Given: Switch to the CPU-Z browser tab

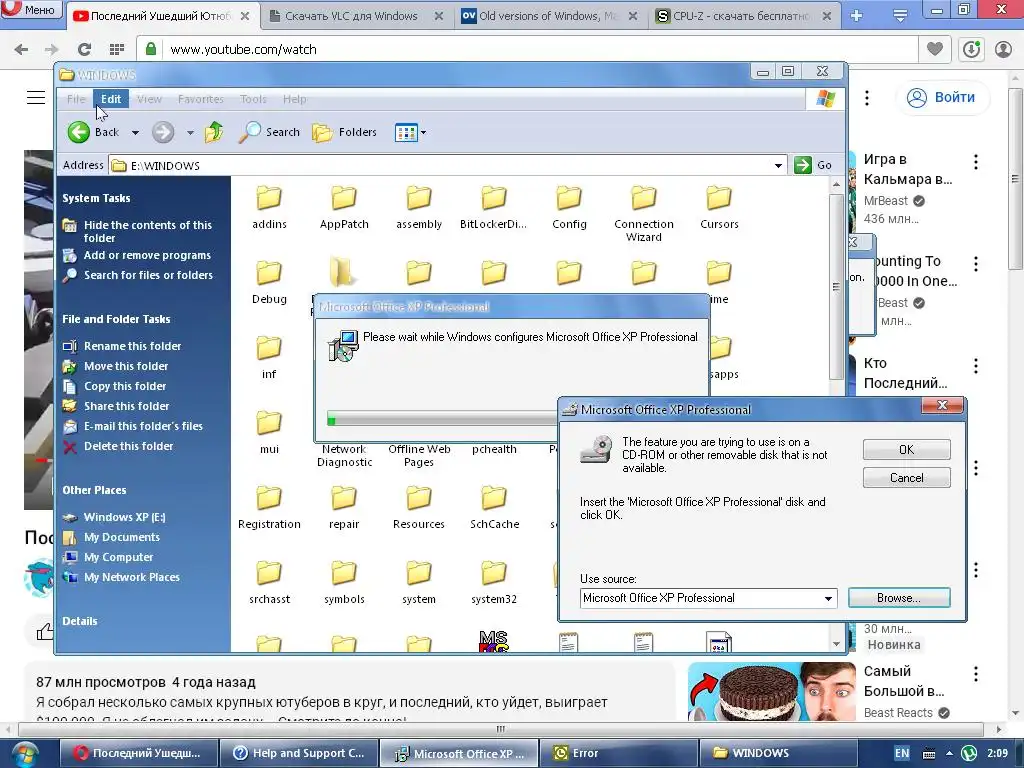Looking at the screenshot, I should click(x=743, y=16).
